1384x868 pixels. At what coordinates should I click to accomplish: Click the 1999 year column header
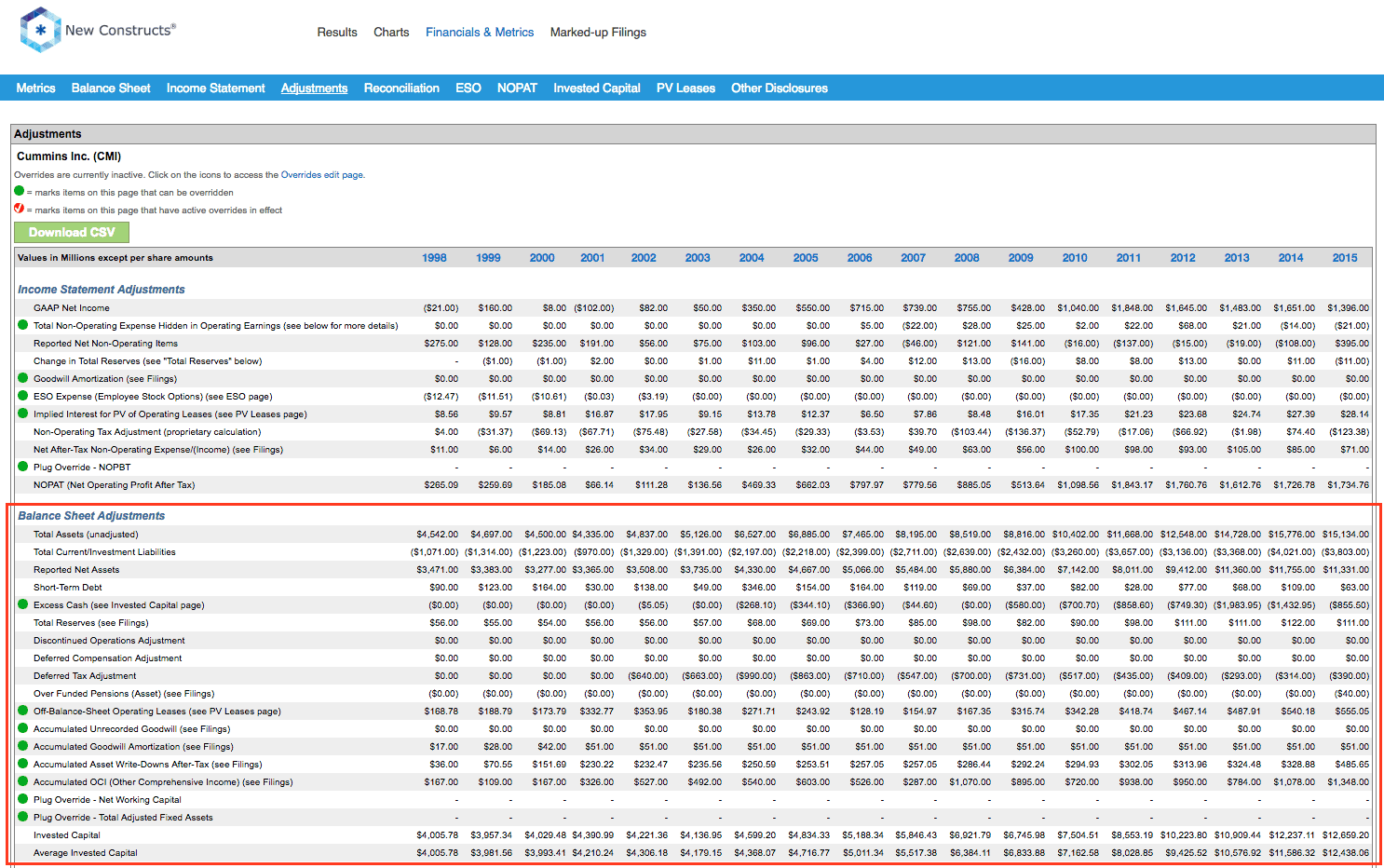[x=488, y=258]
